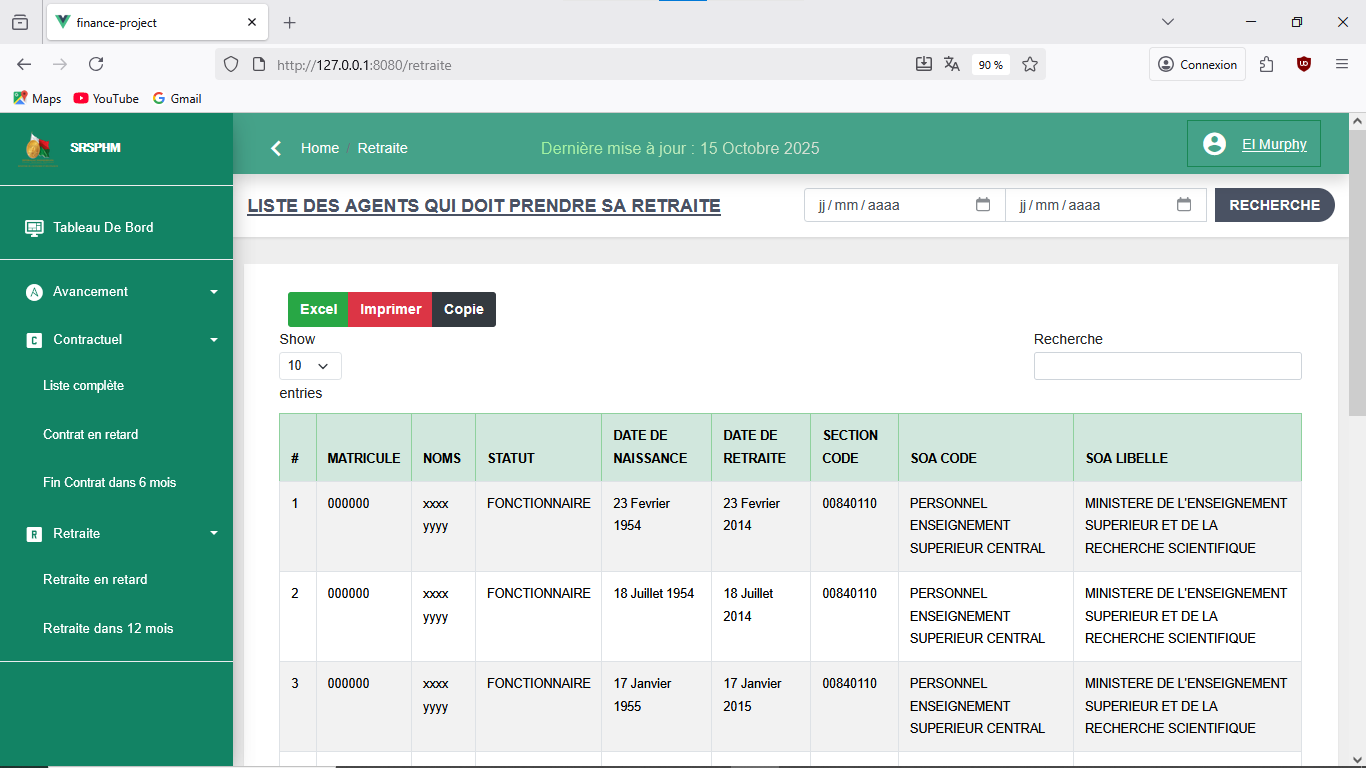Collapse the Retraite menu arrow
This screenshot has height=768, width=1366.
tap(214, 534)
